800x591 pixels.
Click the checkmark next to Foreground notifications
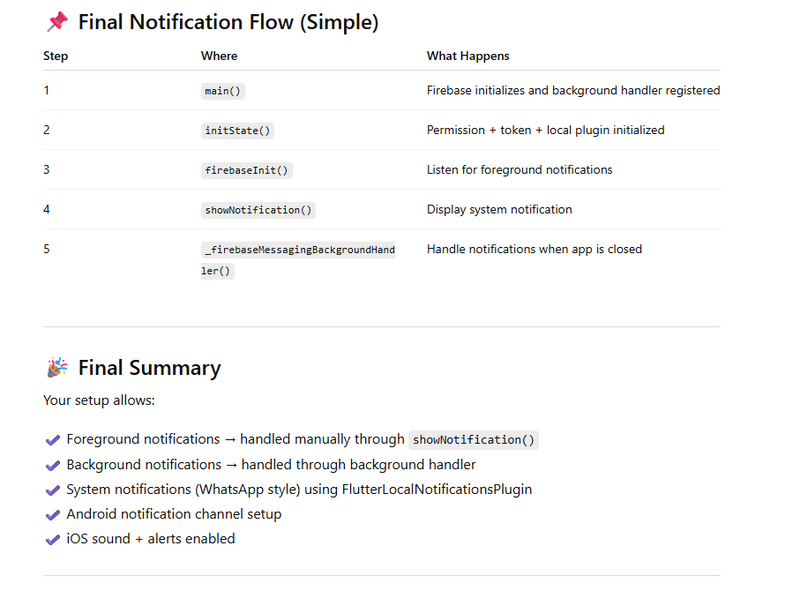(53, 440)
